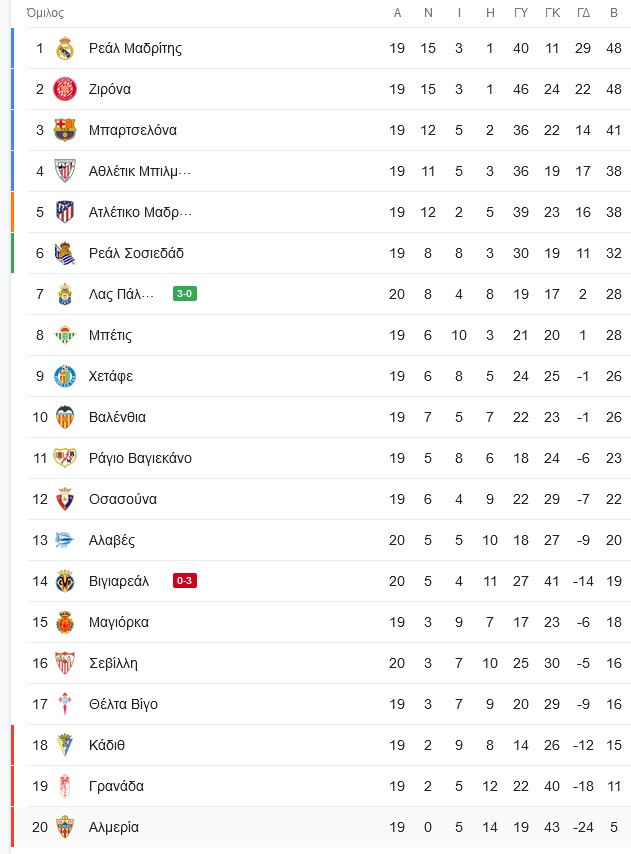Select the Ράγιο Βαγιεκάνο team name
The image size is (631, 854).
click(x=140, y=458)
